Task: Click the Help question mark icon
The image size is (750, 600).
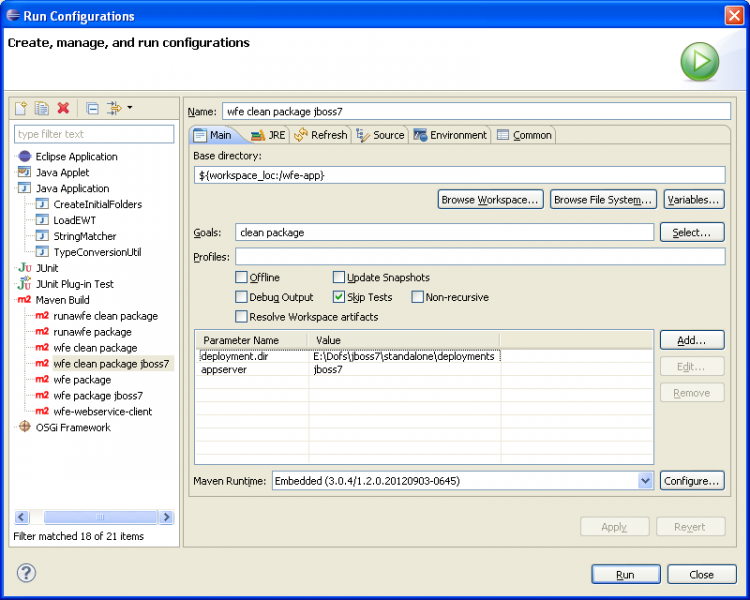Action: (x=27, y=573)
